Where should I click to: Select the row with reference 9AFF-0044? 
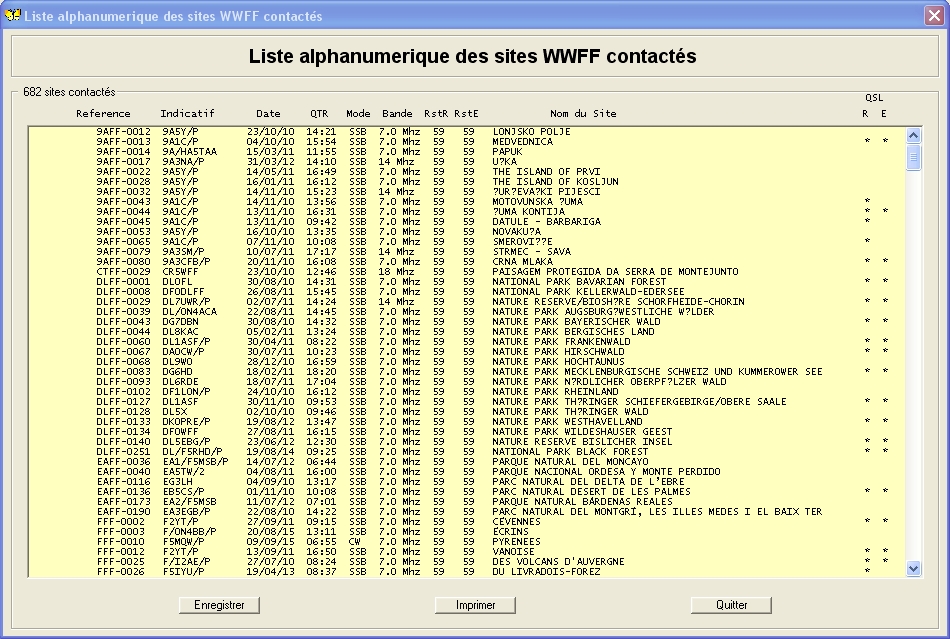tap(467, 211)
